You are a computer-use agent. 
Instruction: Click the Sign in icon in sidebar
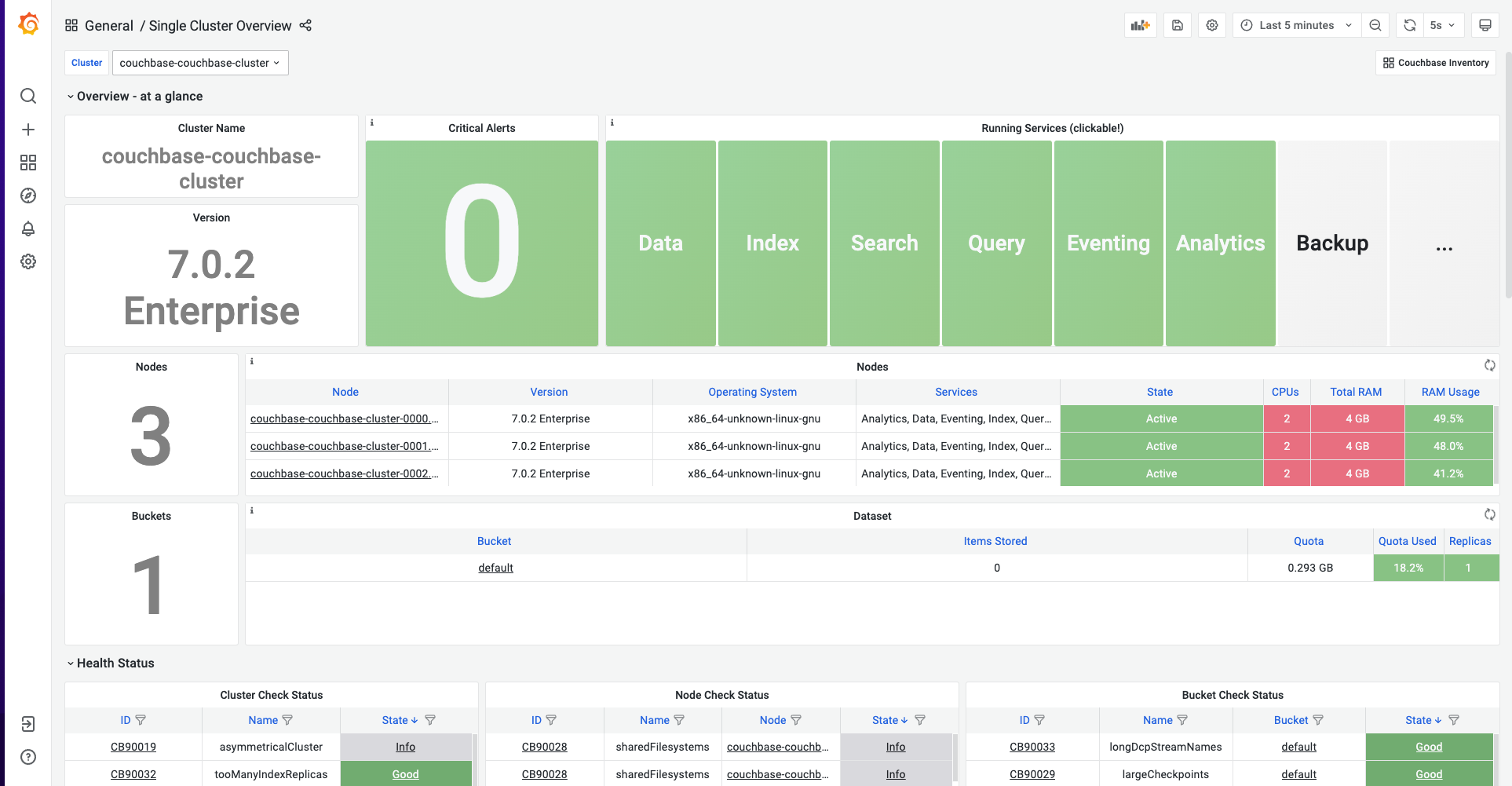point(28,724)
